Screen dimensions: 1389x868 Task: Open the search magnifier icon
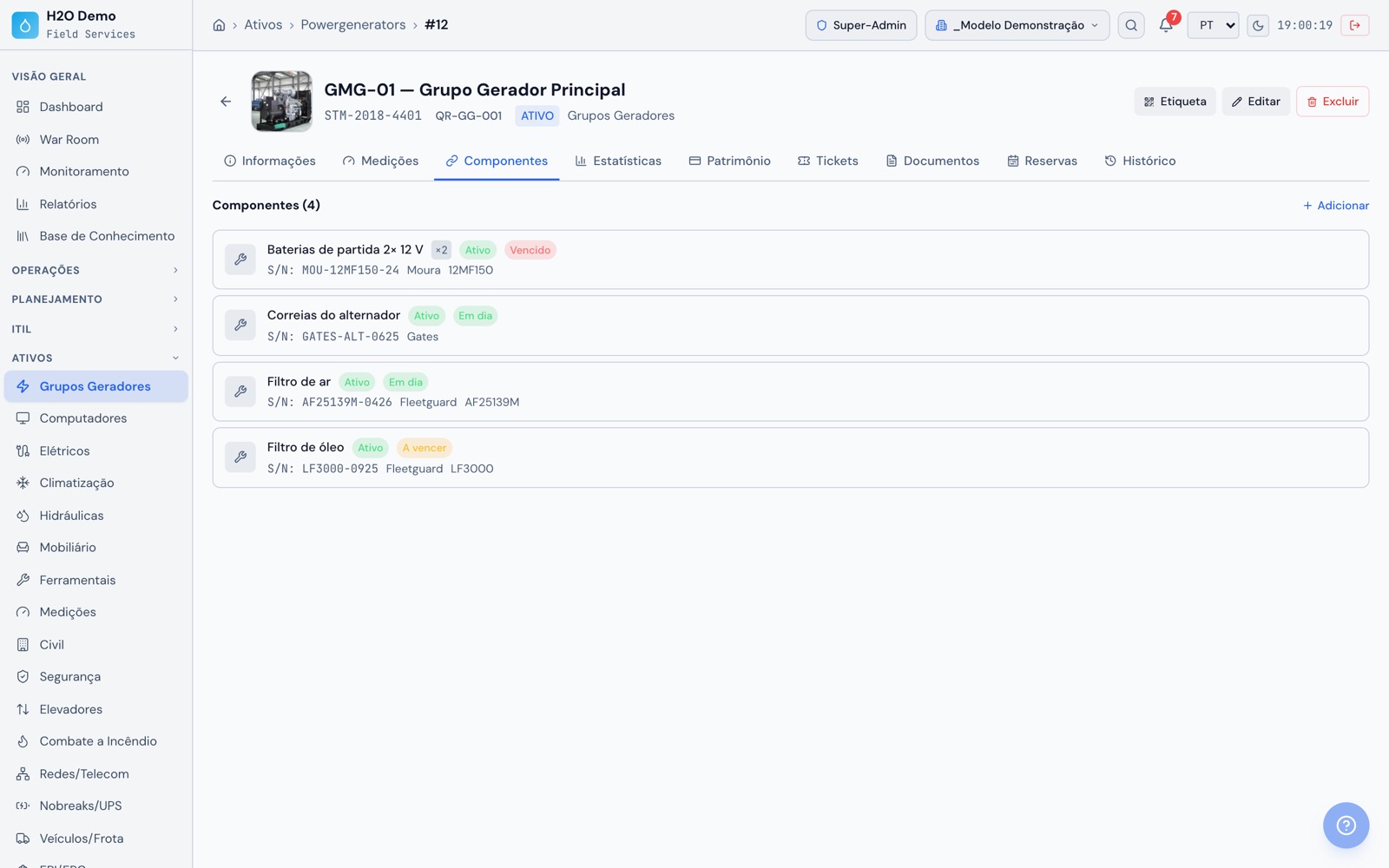[1131, 25]
